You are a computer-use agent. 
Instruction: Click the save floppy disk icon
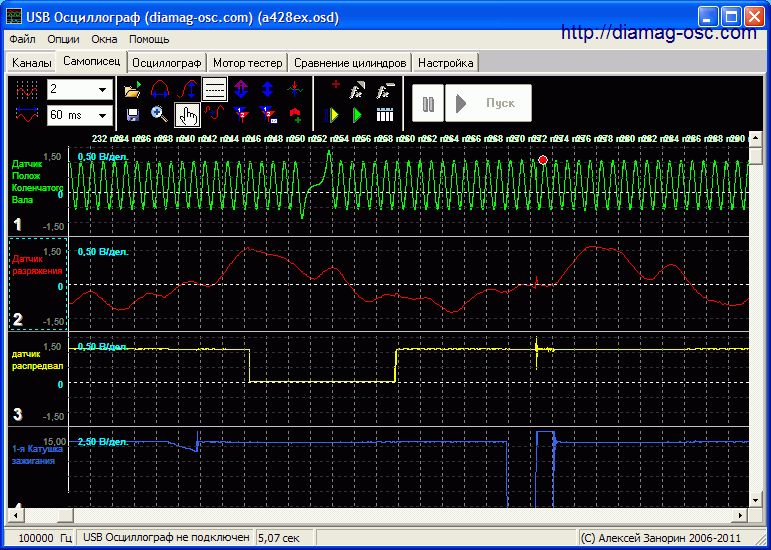pos(132,114)
